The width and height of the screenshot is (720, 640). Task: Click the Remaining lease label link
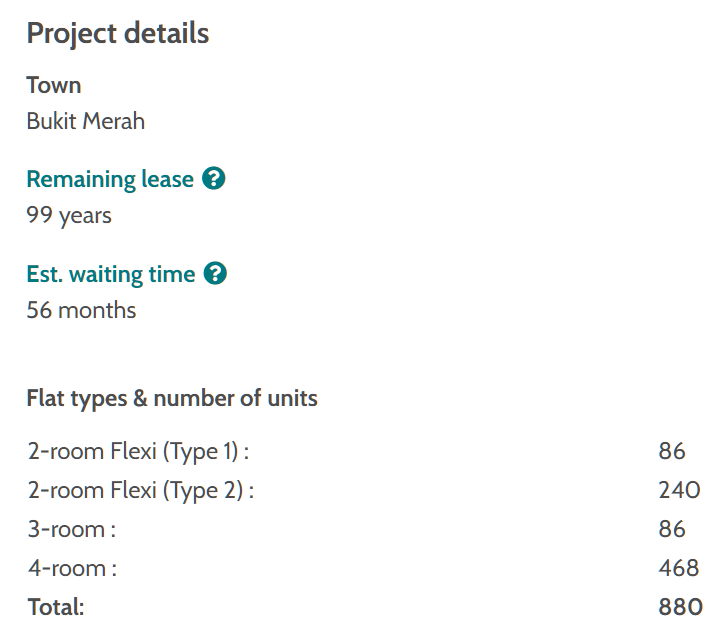point(110,179)
